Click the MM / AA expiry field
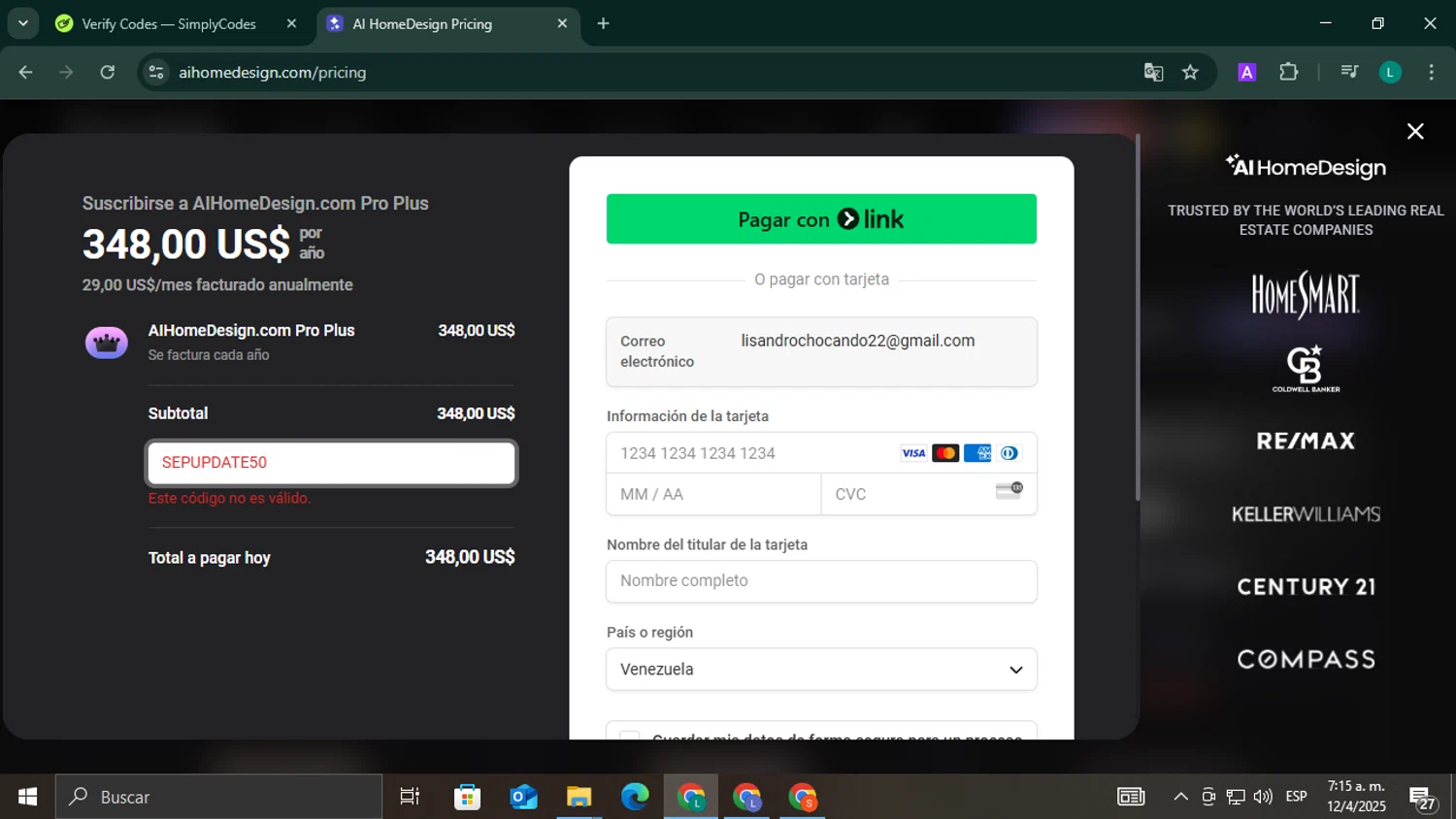Screen dimensions: 1456x819 click(x=713, y=494)
